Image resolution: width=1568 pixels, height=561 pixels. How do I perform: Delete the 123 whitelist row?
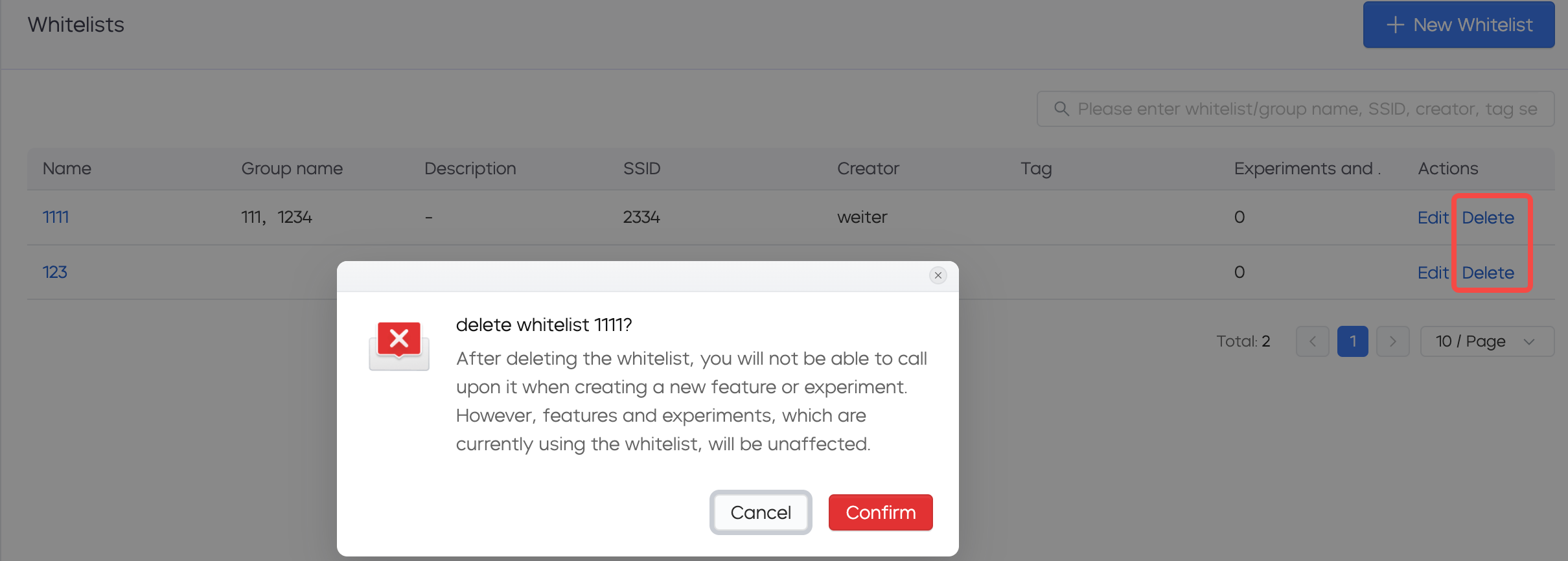tap(1488, 273)
